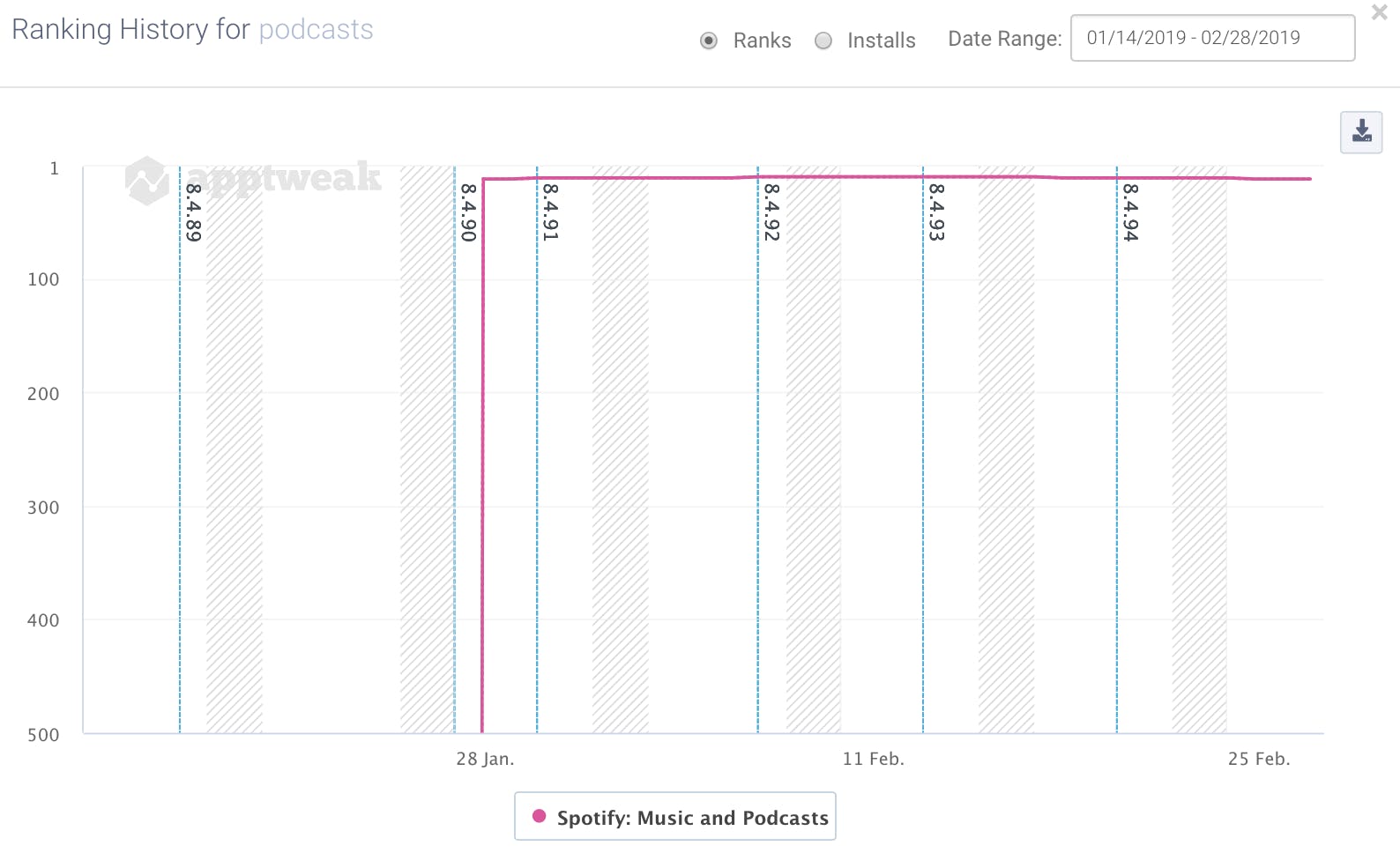Click the pink Spotify legend color dot
Image resolution: width=1400 pixels, height=853 pixels.
pos(540,816)
